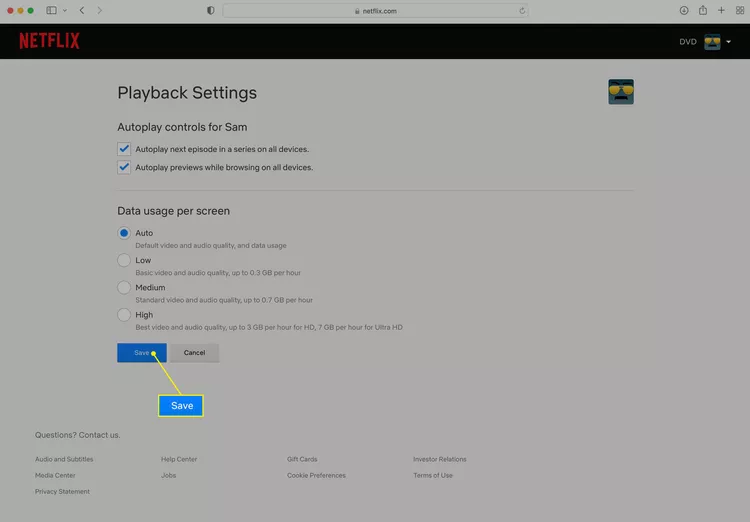Open Safari sidebar panel
Image resolution: width=750 pixels, height=522 pixels.
51,10
